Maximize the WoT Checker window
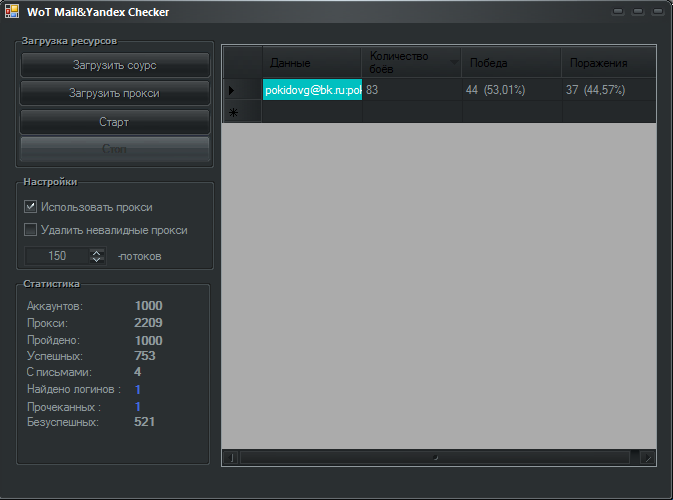The image size is (673, 500). click(638, 12)
